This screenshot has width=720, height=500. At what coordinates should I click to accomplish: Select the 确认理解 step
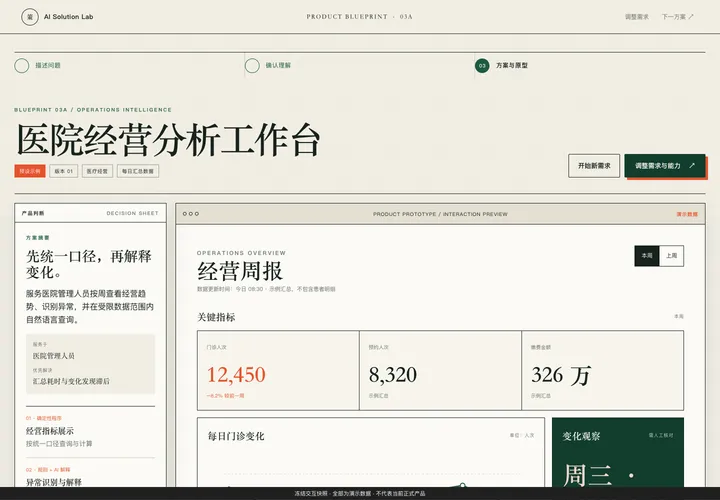(x=278, y=66)
